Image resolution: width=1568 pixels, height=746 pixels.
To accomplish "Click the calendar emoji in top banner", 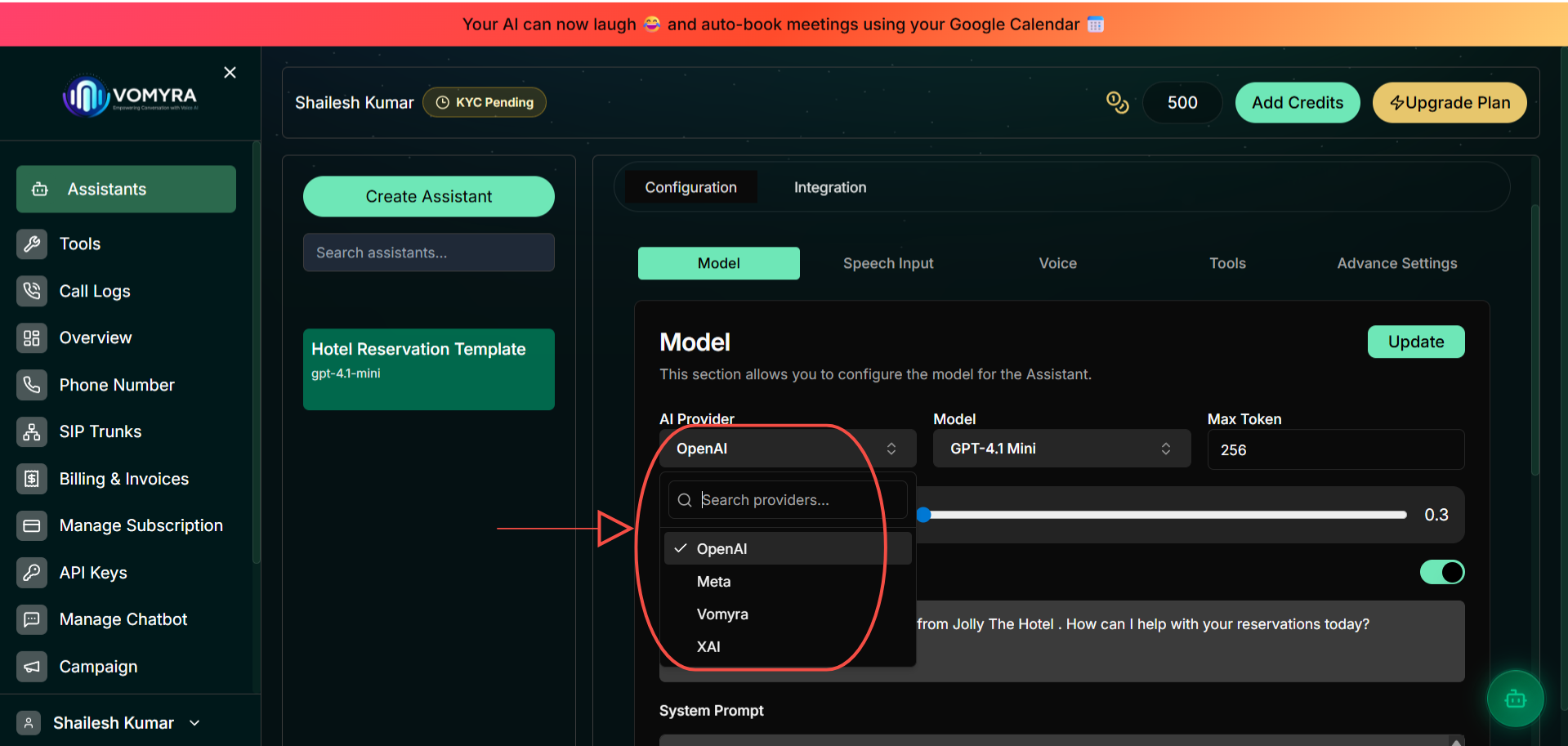I will (1096, 25).
